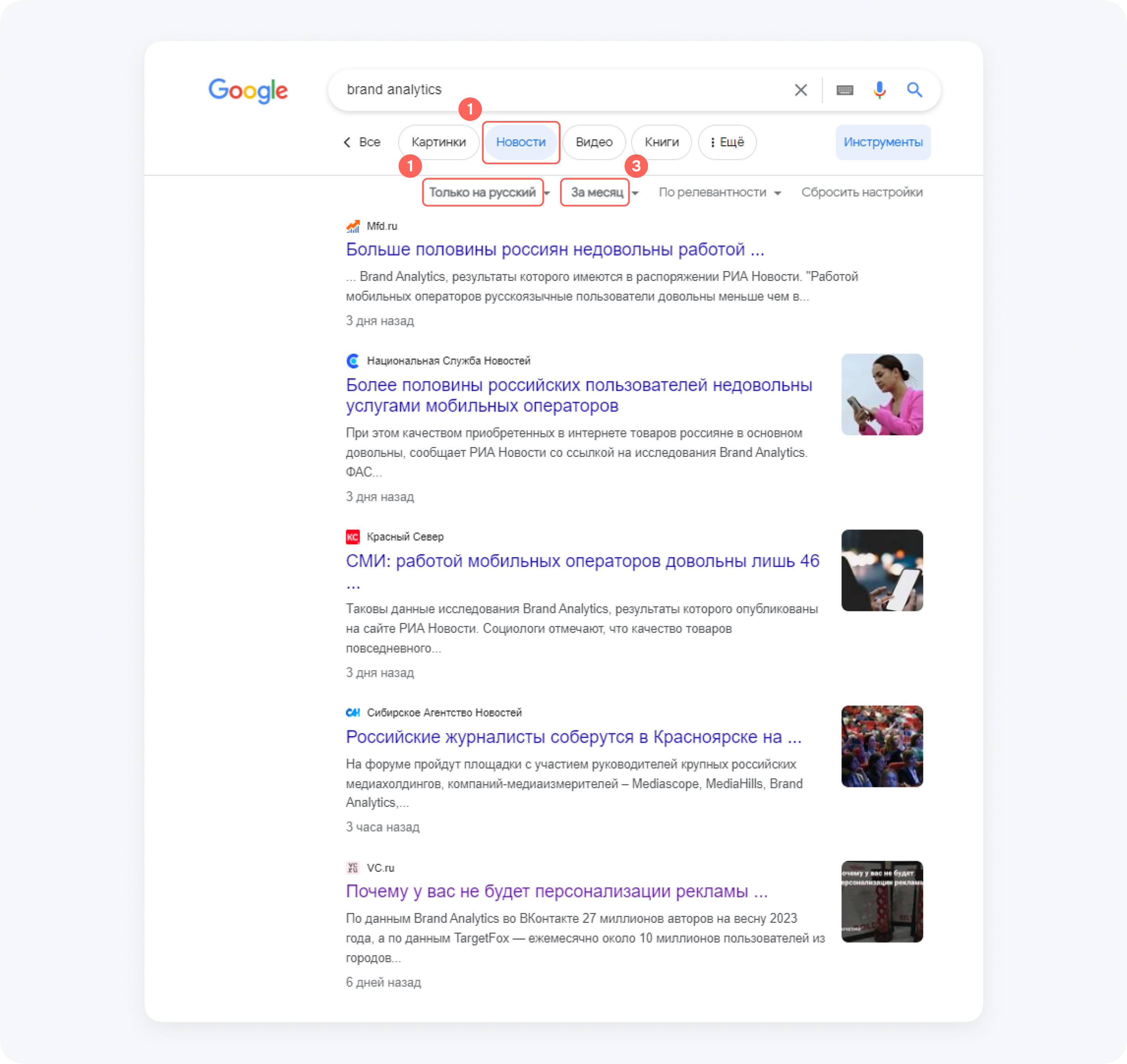Click the Красный Север source name
The width and height of the screenshot is (1127, 1064).
pyautogui.click(x=405, y=537)
